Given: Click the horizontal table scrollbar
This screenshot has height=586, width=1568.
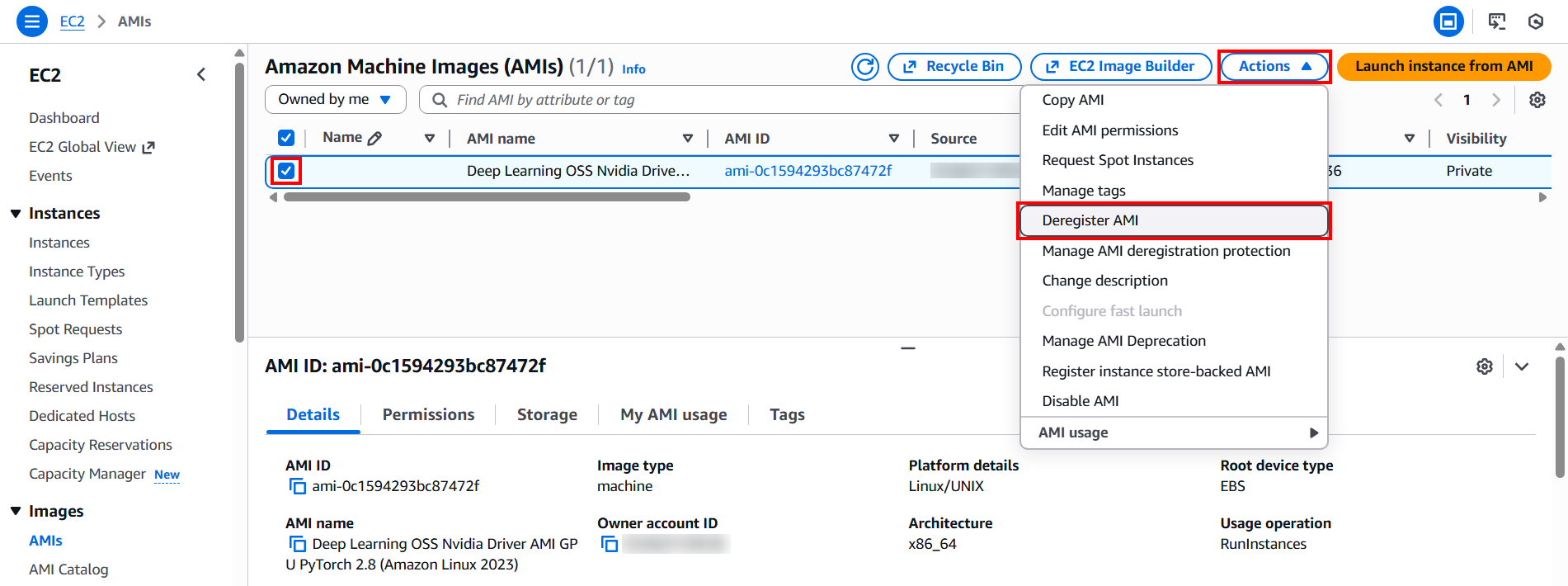Looking at the screenshot, I should [487, 197].
